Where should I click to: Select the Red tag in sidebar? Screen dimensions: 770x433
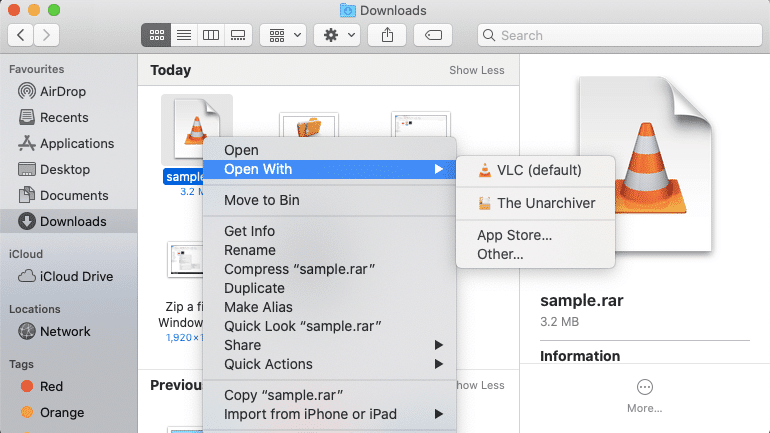[51, 386]
